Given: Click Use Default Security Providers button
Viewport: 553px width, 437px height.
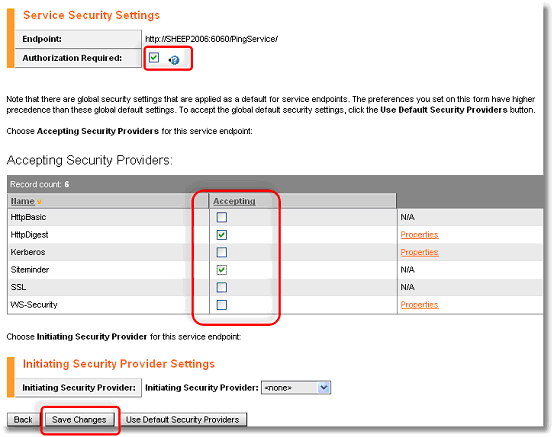Looking at the screenshot, I should click(183, 420).
